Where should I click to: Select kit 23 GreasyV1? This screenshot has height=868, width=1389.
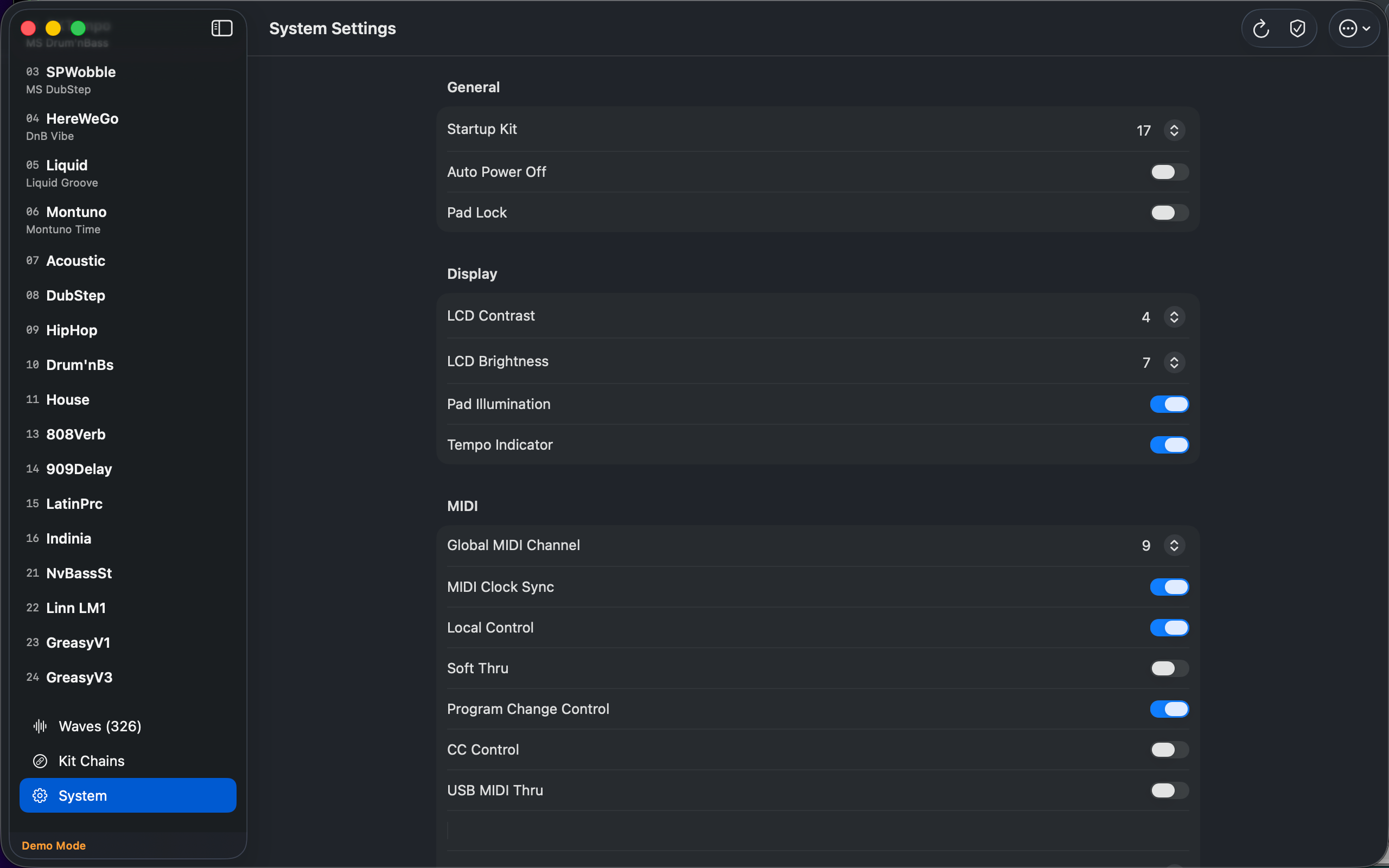128,643
